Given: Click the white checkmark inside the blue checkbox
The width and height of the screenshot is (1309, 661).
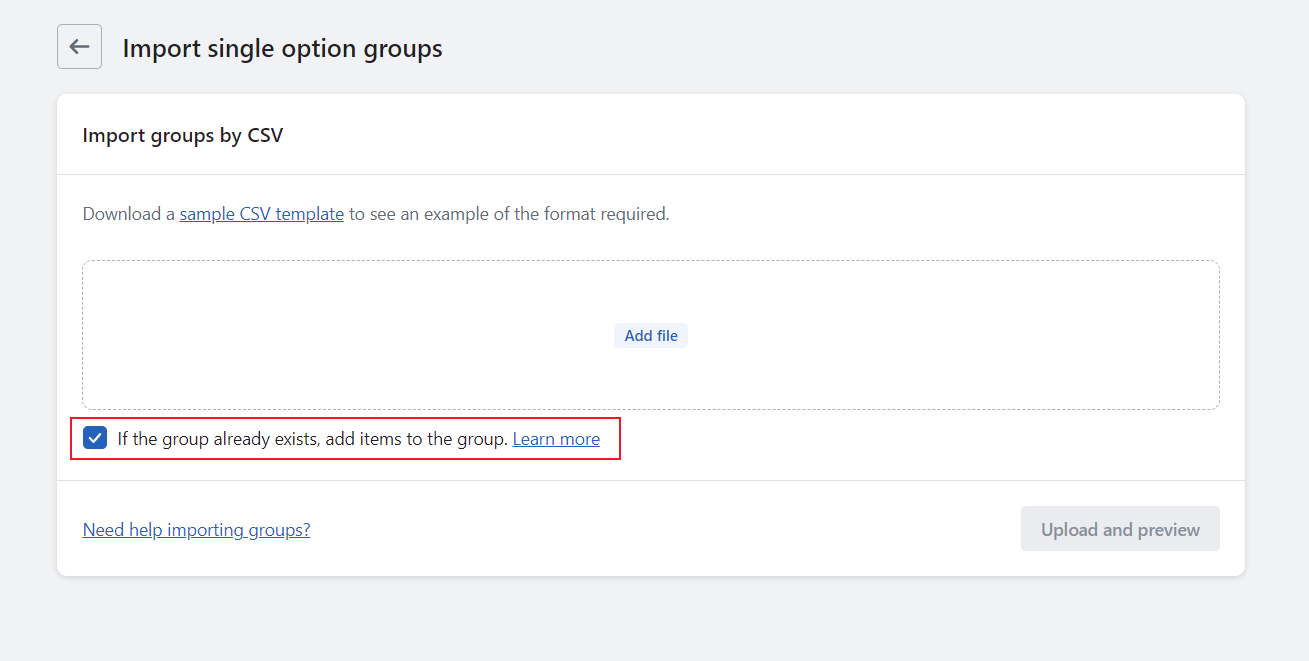Looking at the screenshot, I should pyautogui.click(x=95, y=438).
